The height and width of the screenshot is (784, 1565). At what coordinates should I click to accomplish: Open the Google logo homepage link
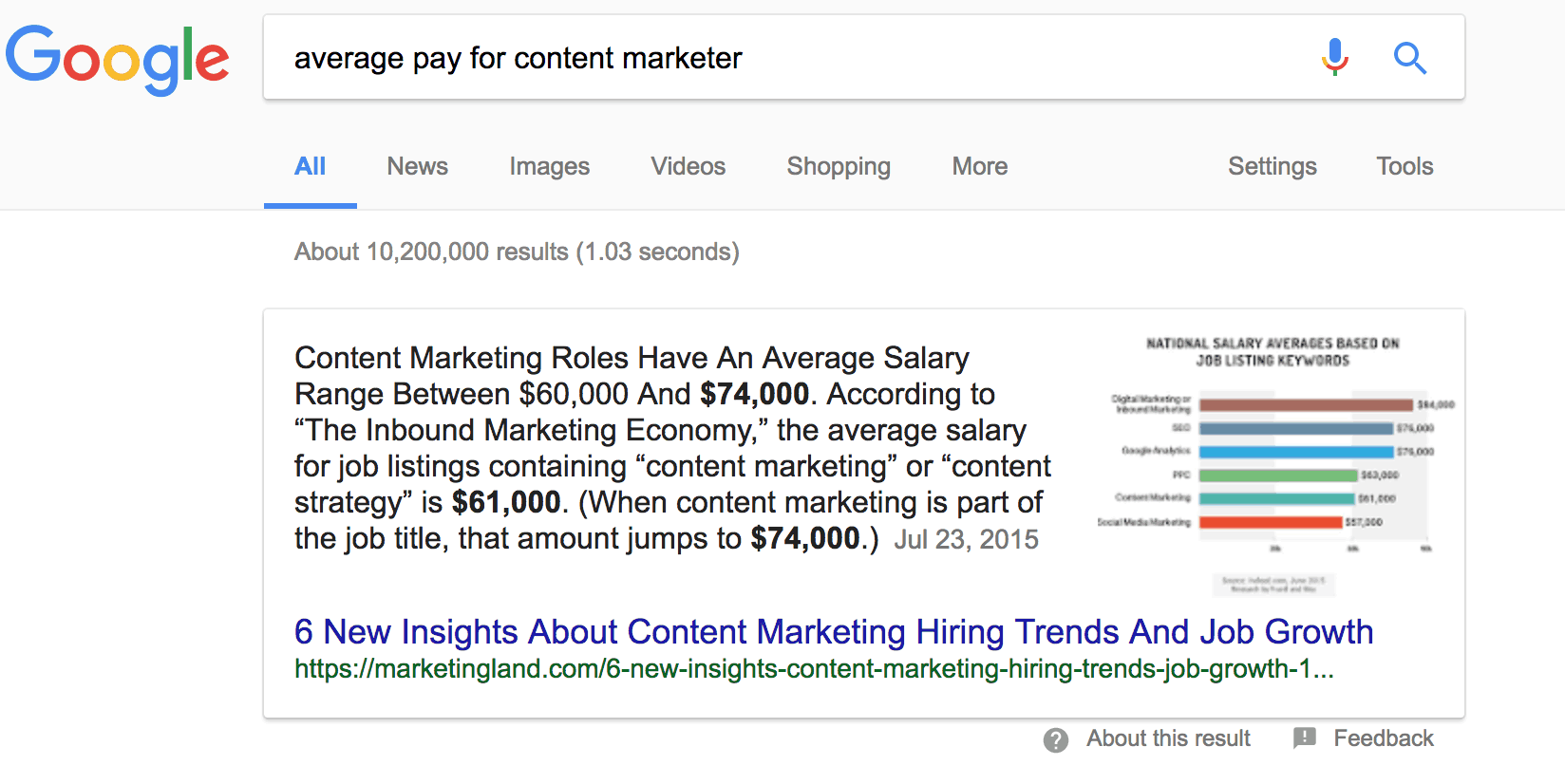click(117, 59)
